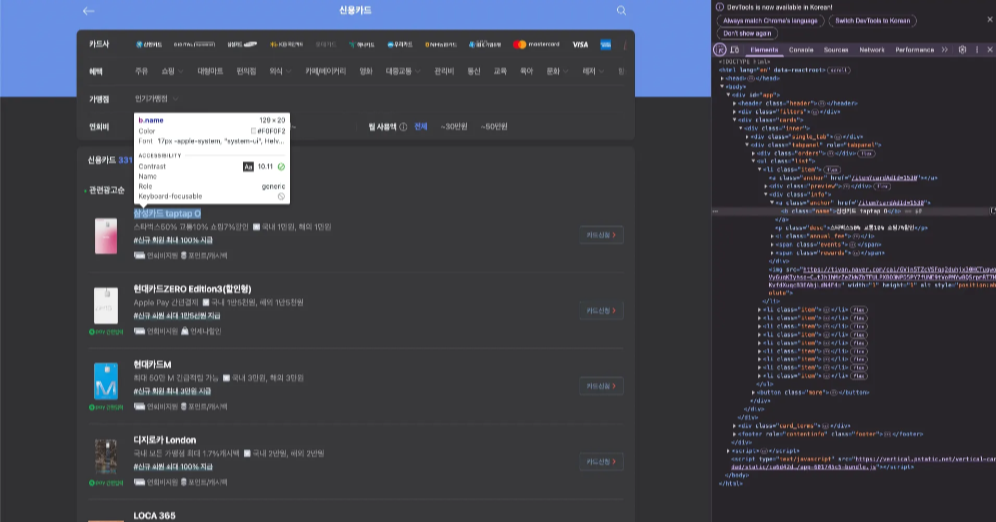Image resolution: width=996 pixels, height=522 pixels.
Task: Select the 통신 benefit filter
Action: tap(474, 72)
